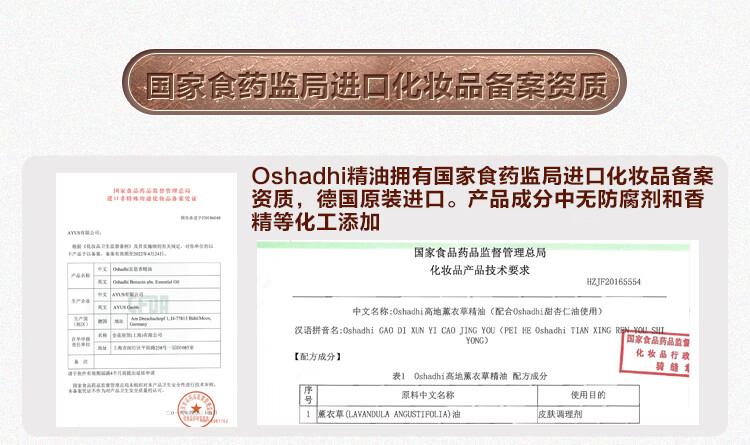Click the 中文名称 Oshadhi高地薰衣草精油 line
Image resolution: width=750 pixels, height=445 pixels.
[x=477, y=312]
